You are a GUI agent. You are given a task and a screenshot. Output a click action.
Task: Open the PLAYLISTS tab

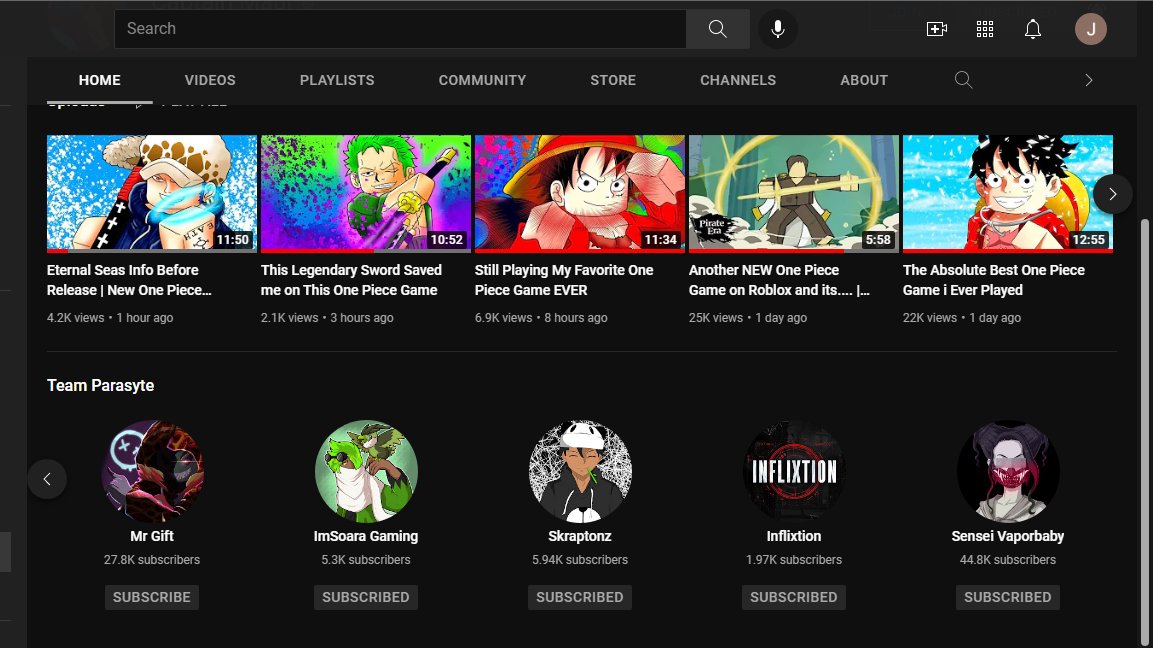tap(337, 80)
